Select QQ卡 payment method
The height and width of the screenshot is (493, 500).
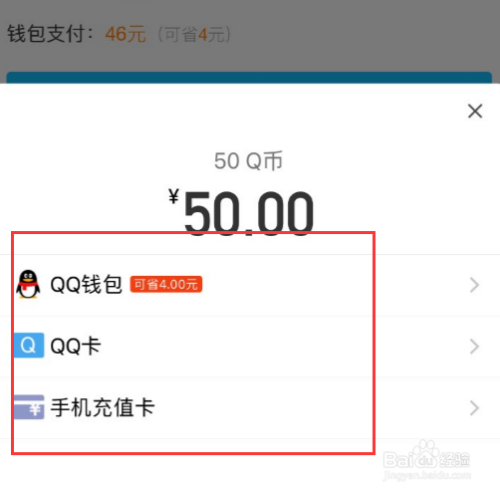250,346
